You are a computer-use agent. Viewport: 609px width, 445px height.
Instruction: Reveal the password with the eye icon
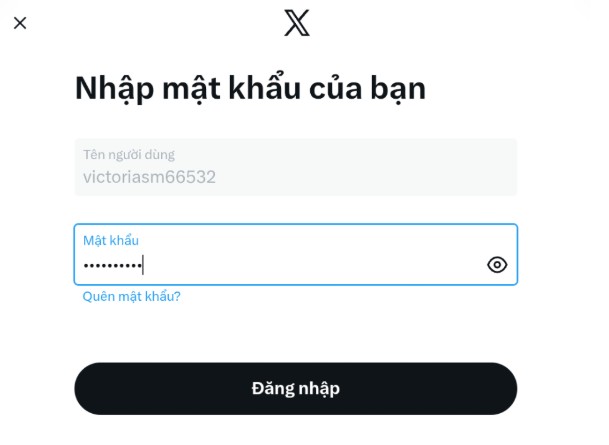click(497, 265)
